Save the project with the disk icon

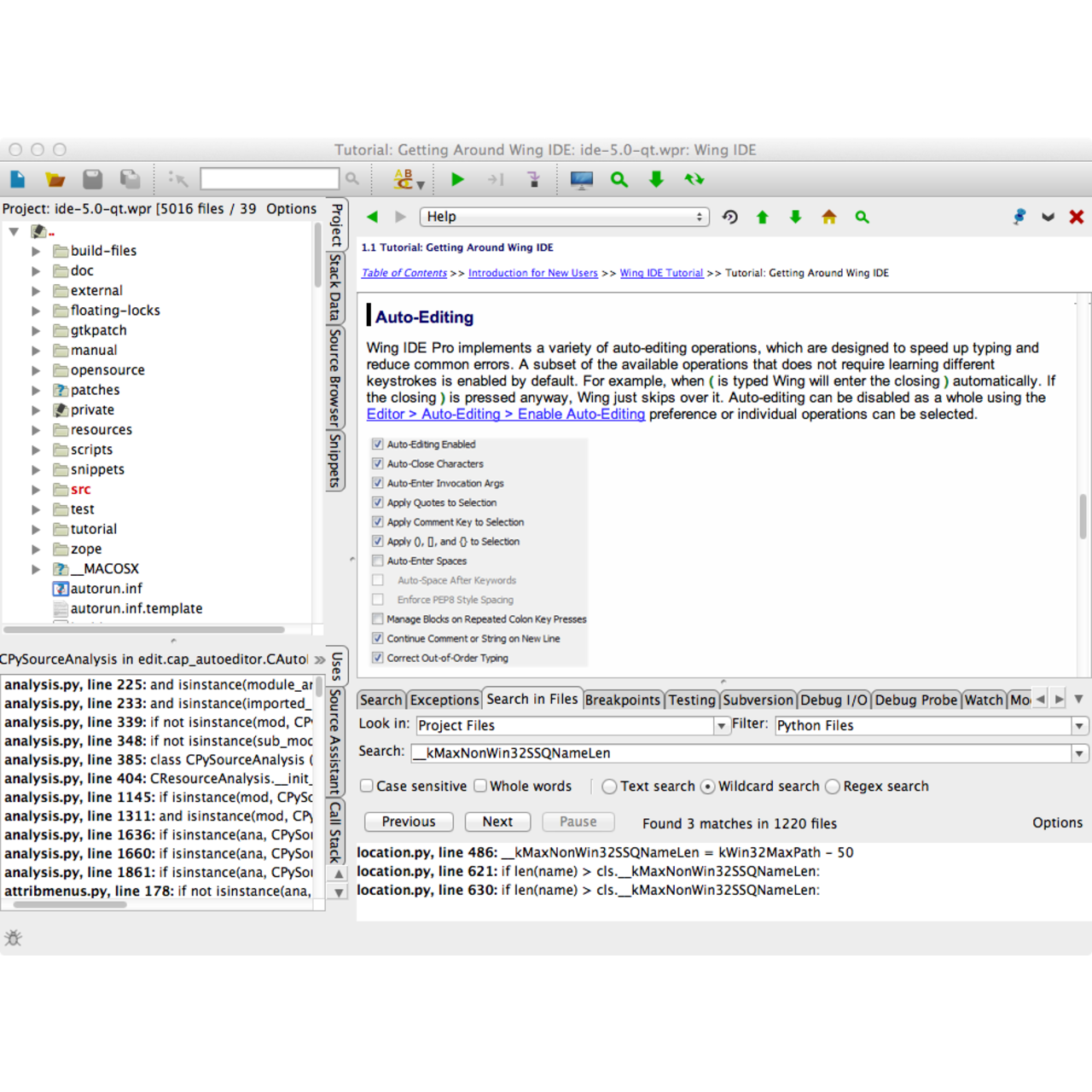tap(92, 179)
